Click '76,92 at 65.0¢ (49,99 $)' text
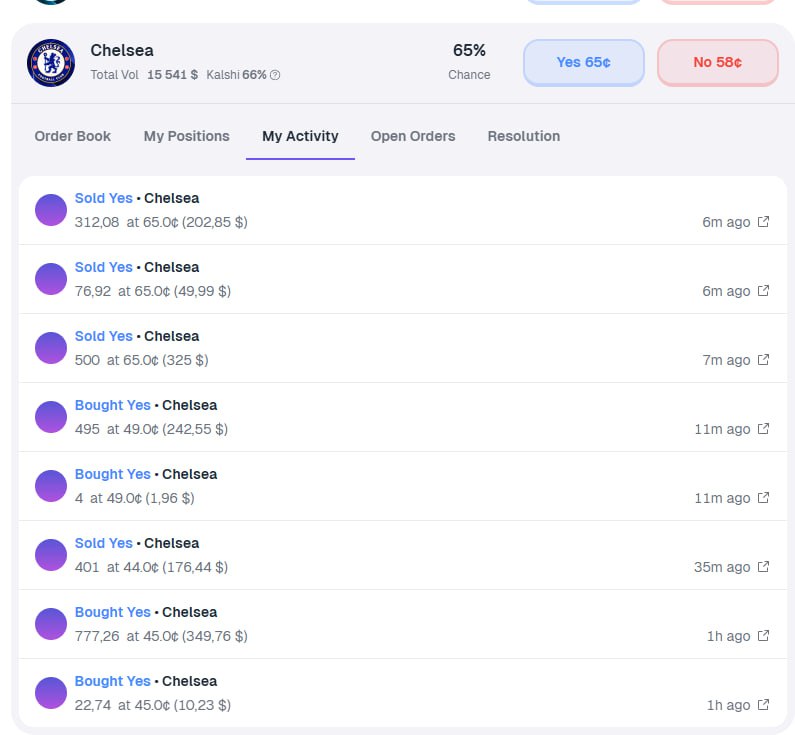 pyautogui.click(x=153, y=291)
